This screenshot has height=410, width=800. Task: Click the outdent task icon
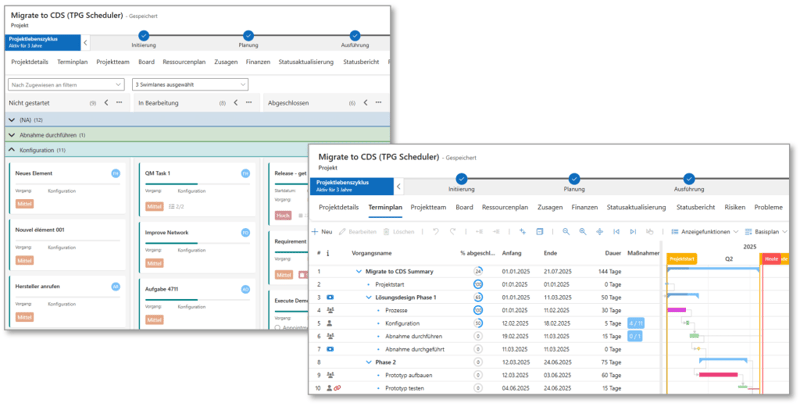(479, 232)
